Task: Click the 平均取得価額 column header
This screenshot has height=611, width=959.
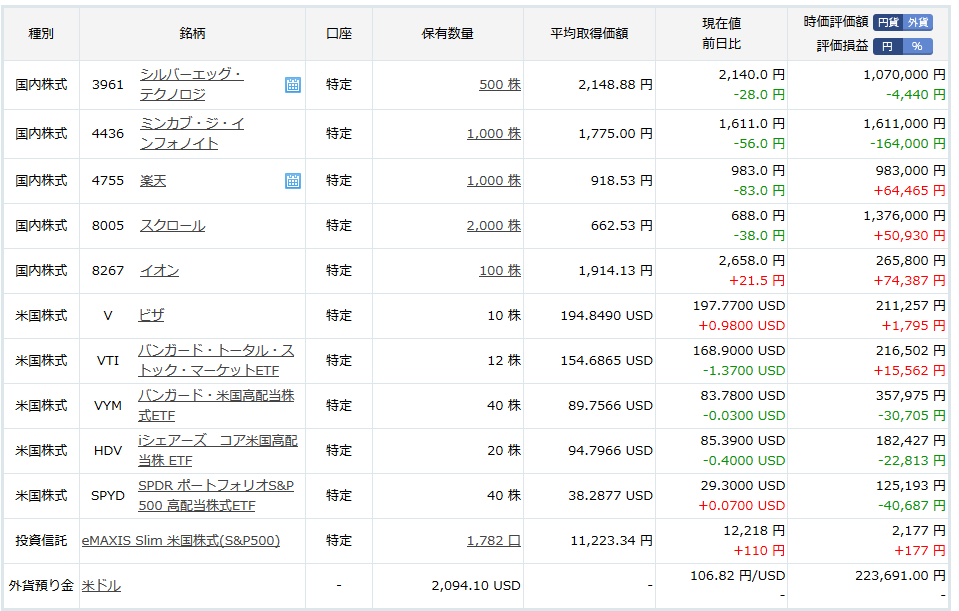Action: point(589,34)
